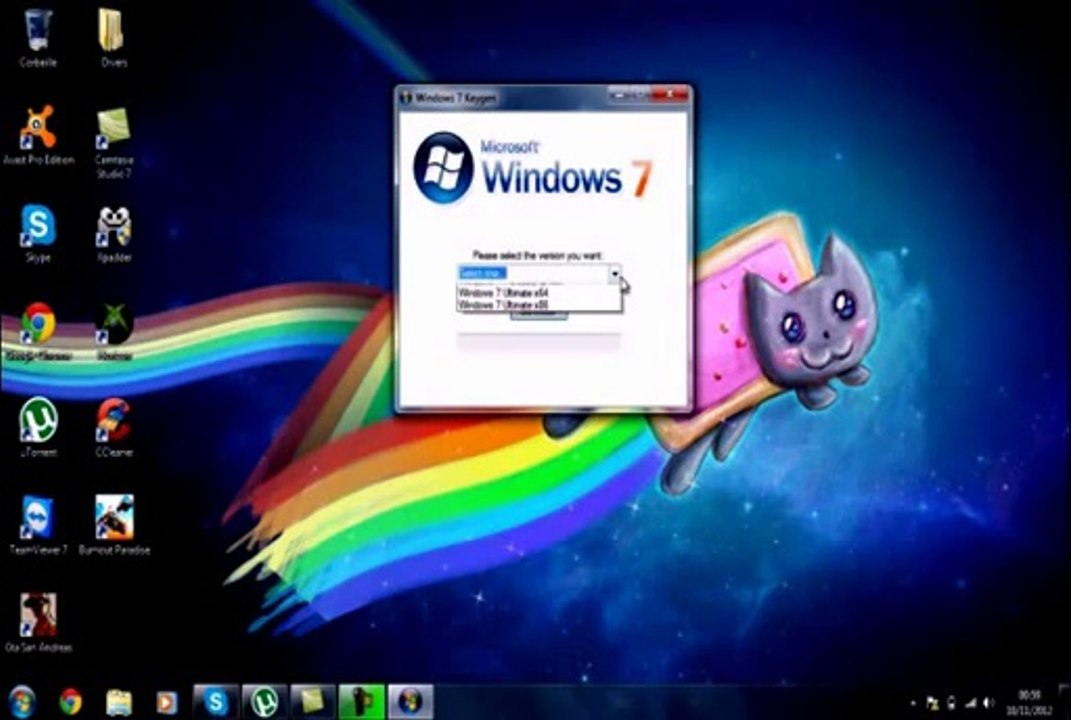
Task: Open Windows Explorer from the taskbar
Action: coord(119,702)
